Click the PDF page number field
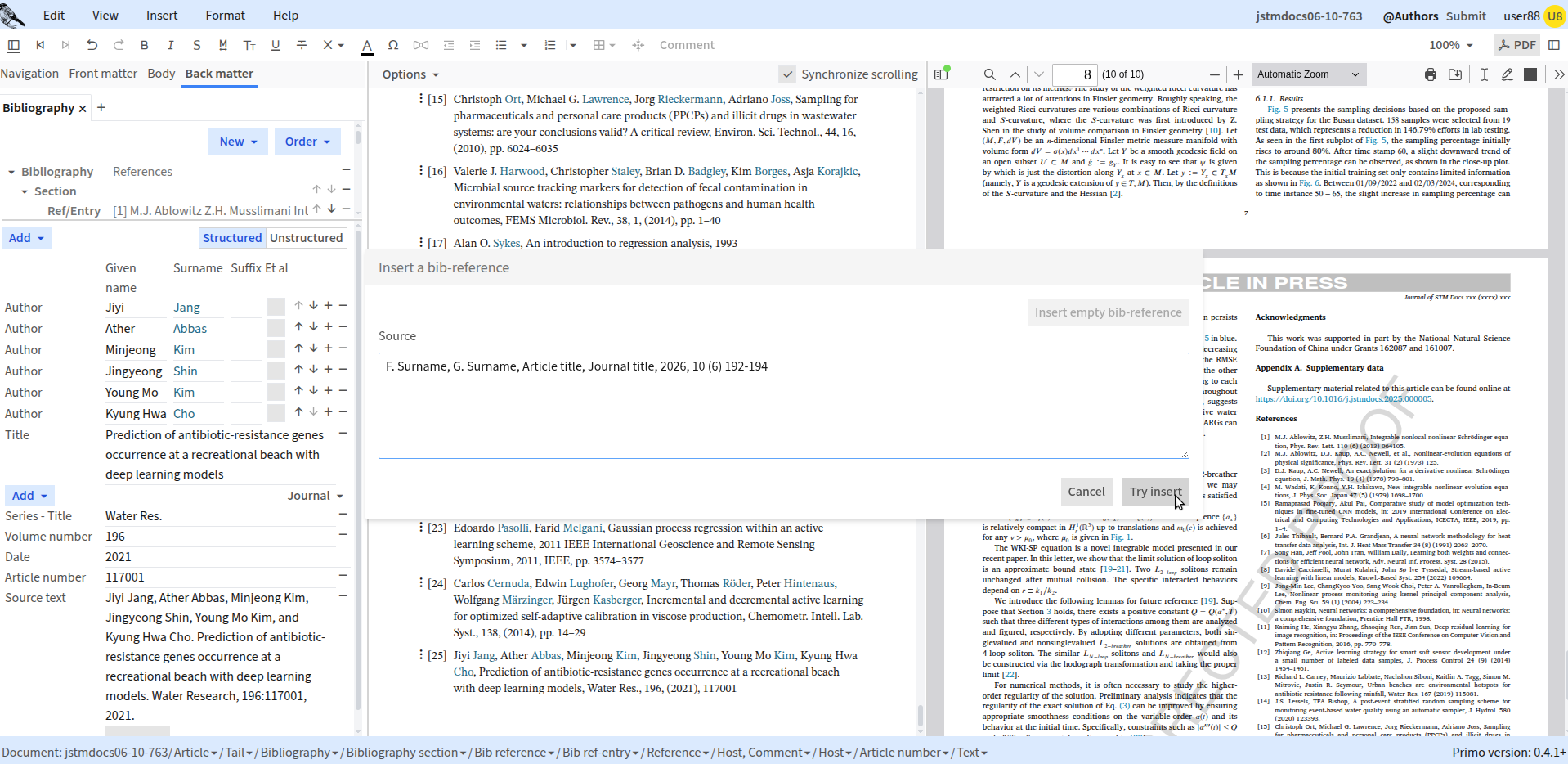The width and height of the screenshot is (1568, 764). (x=1074, y=74)
